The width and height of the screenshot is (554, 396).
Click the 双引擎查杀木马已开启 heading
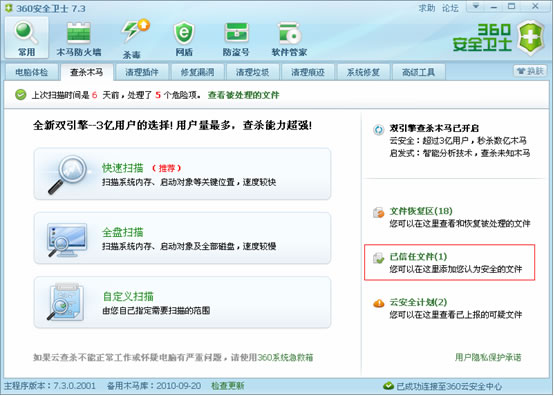point(434,128)
